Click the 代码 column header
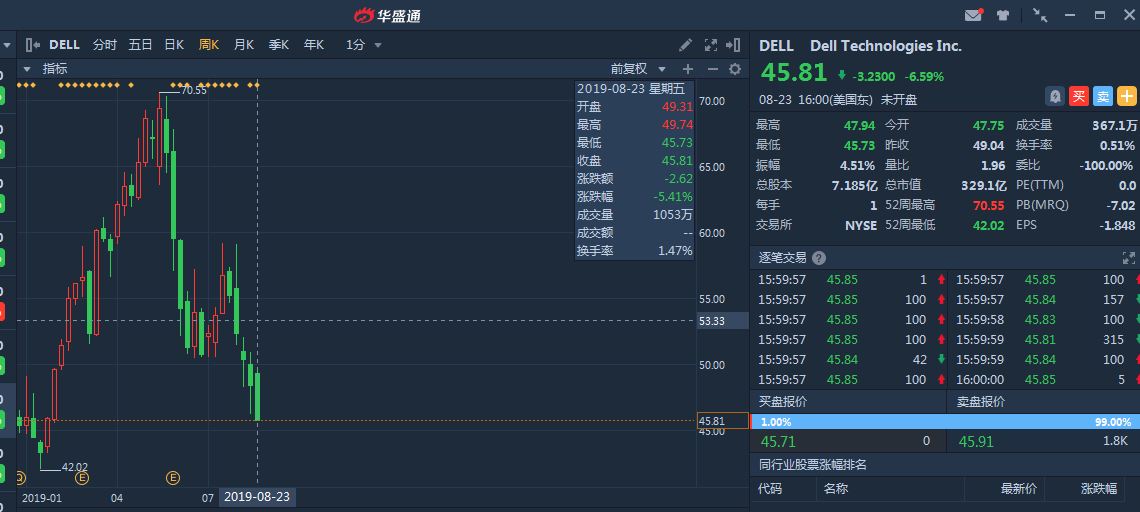The height and width of the screenshot is (512, 1140). click(770, 489)
